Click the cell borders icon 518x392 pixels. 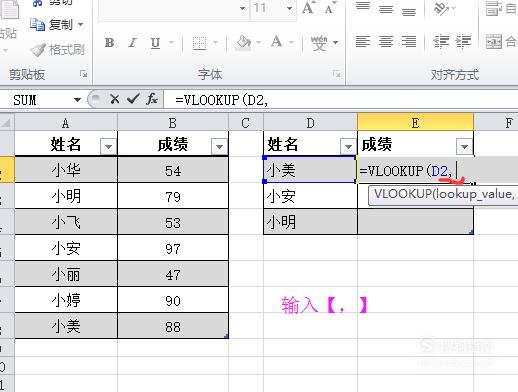click(x=199, y=43)
